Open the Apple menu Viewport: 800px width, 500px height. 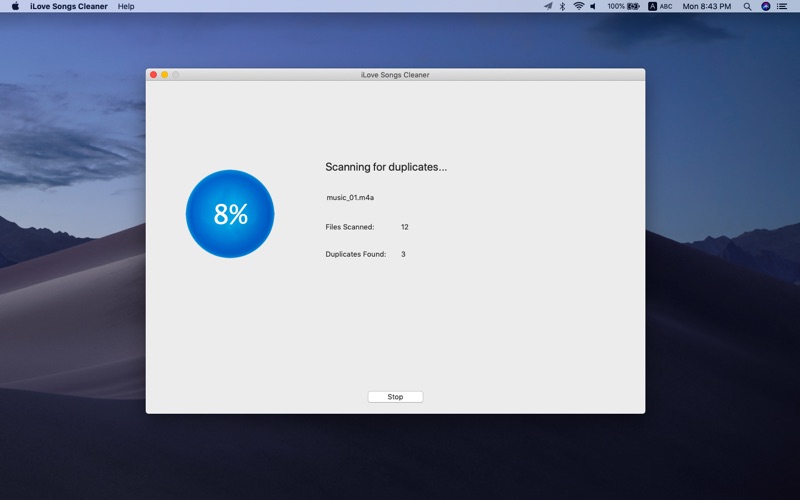tap(15, 6)
